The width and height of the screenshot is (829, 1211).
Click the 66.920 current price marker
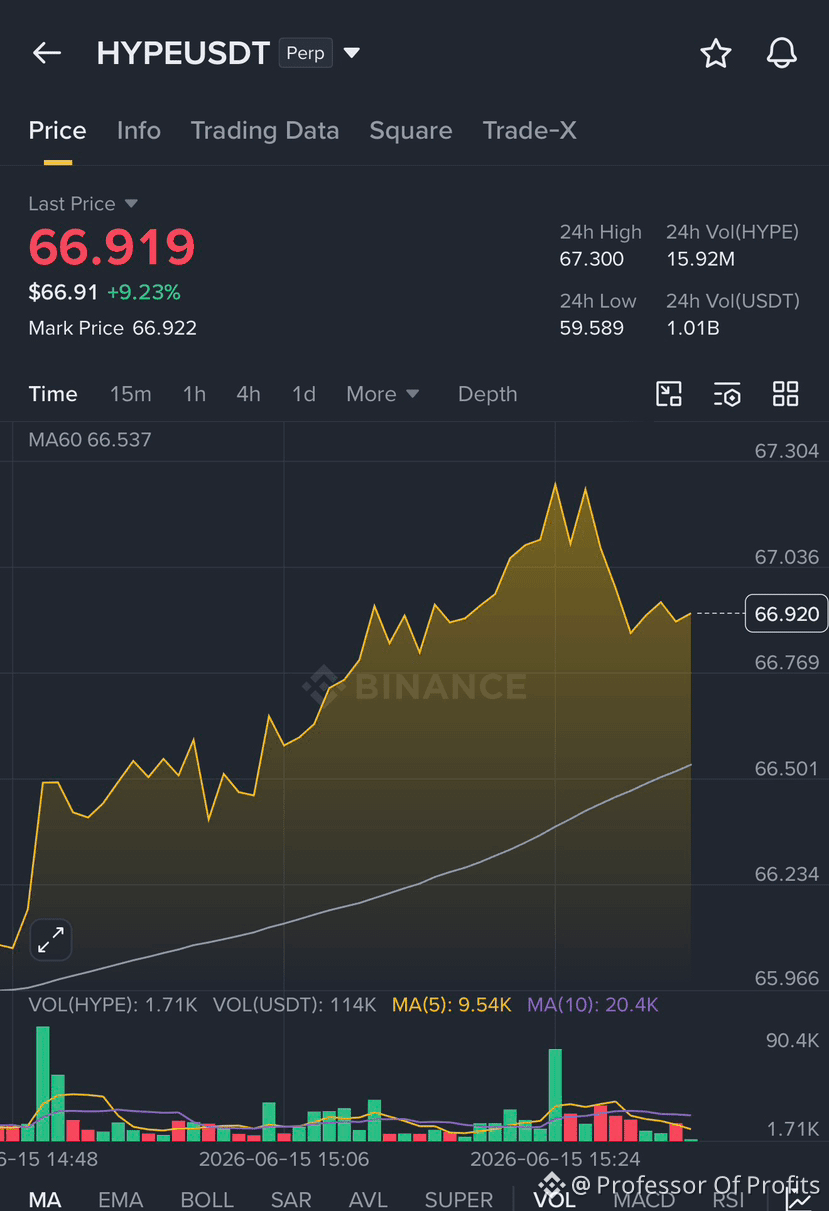point(787,614)
